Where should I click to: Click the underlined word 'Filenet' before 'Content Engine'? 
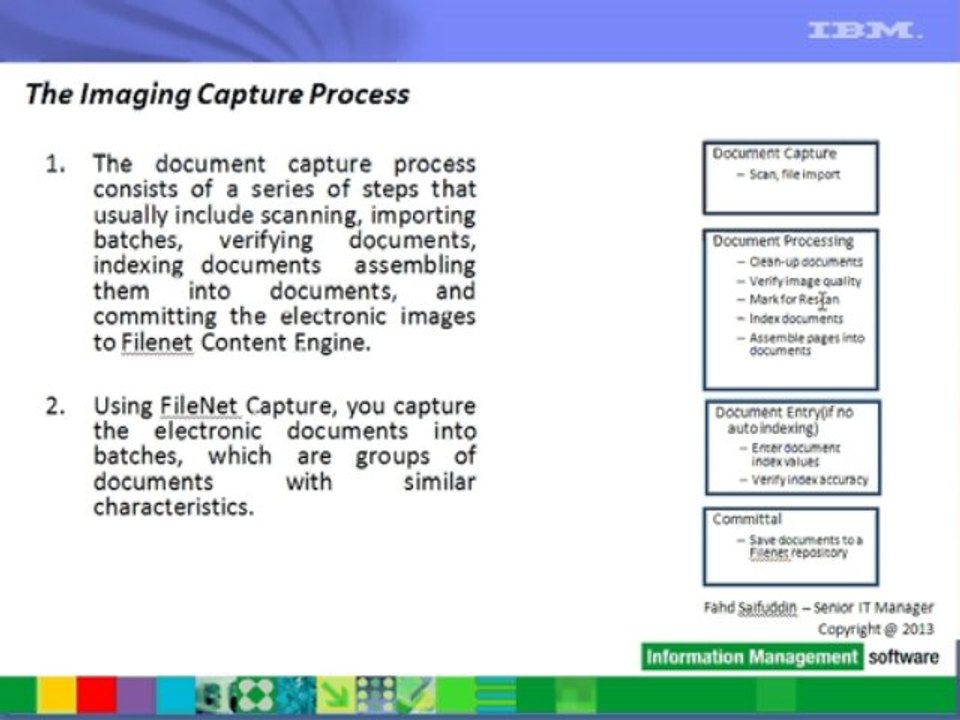point(157,342)
